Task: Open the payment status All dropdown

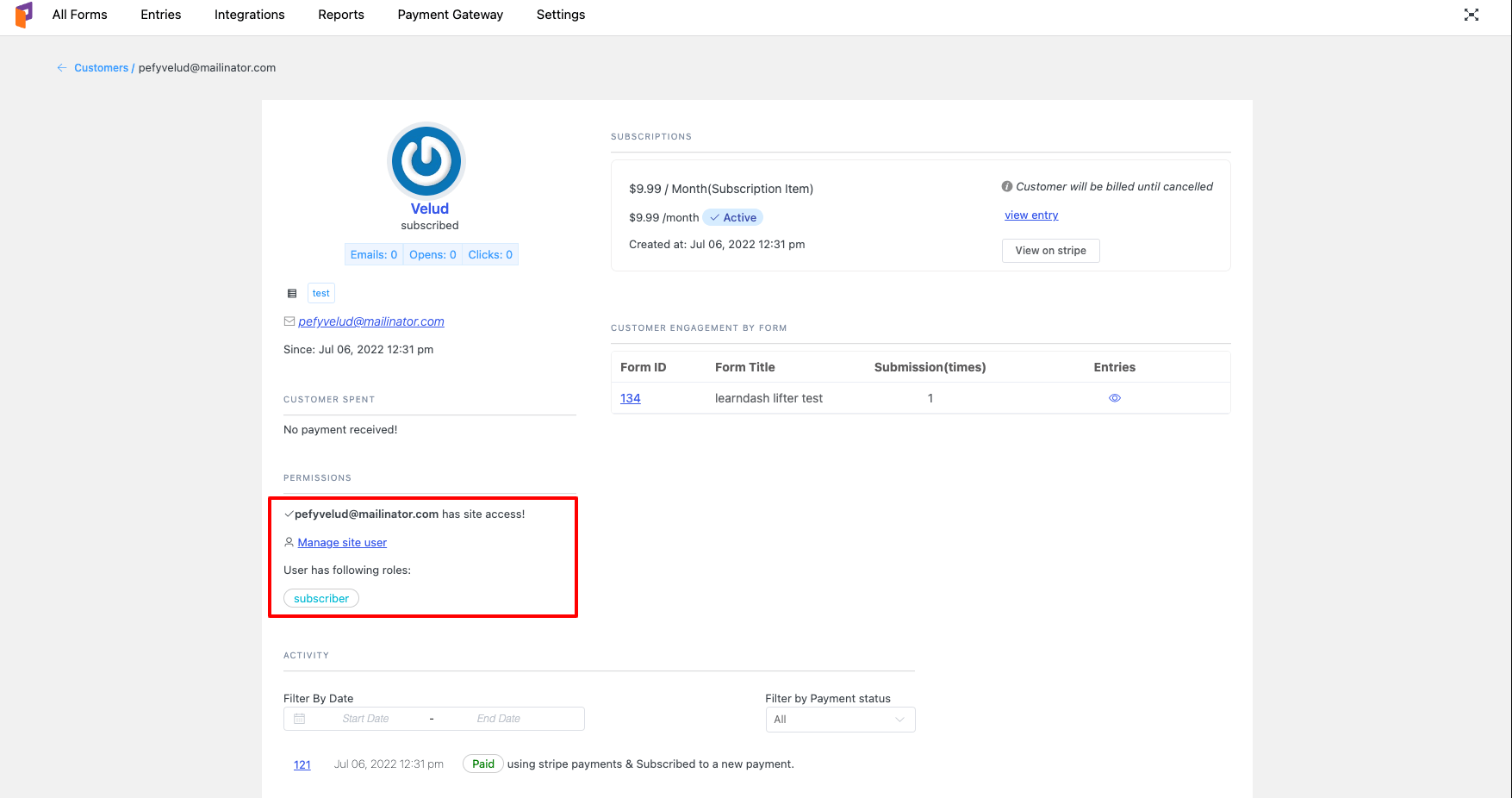Action: [x=840, y=719]
